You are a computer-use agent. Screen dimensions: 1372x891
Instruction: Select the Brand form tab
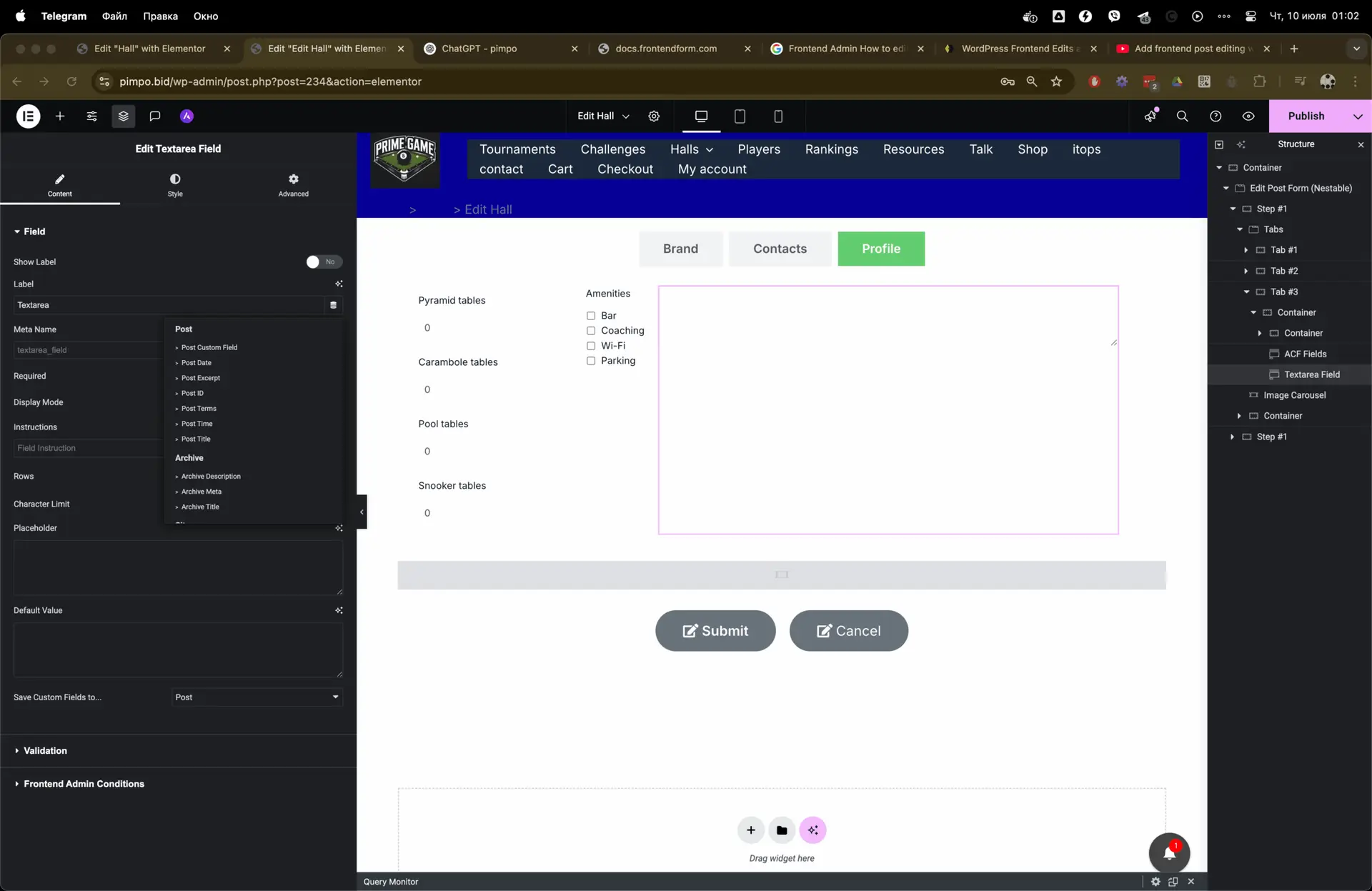tap(680, 249)
